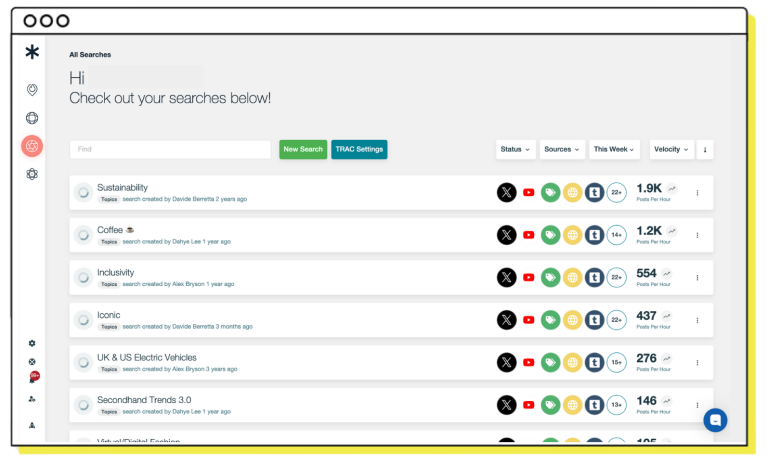Click the trend graph icon beside 1.9K
The width and height of the screenshot is (768, 466).
672,188
